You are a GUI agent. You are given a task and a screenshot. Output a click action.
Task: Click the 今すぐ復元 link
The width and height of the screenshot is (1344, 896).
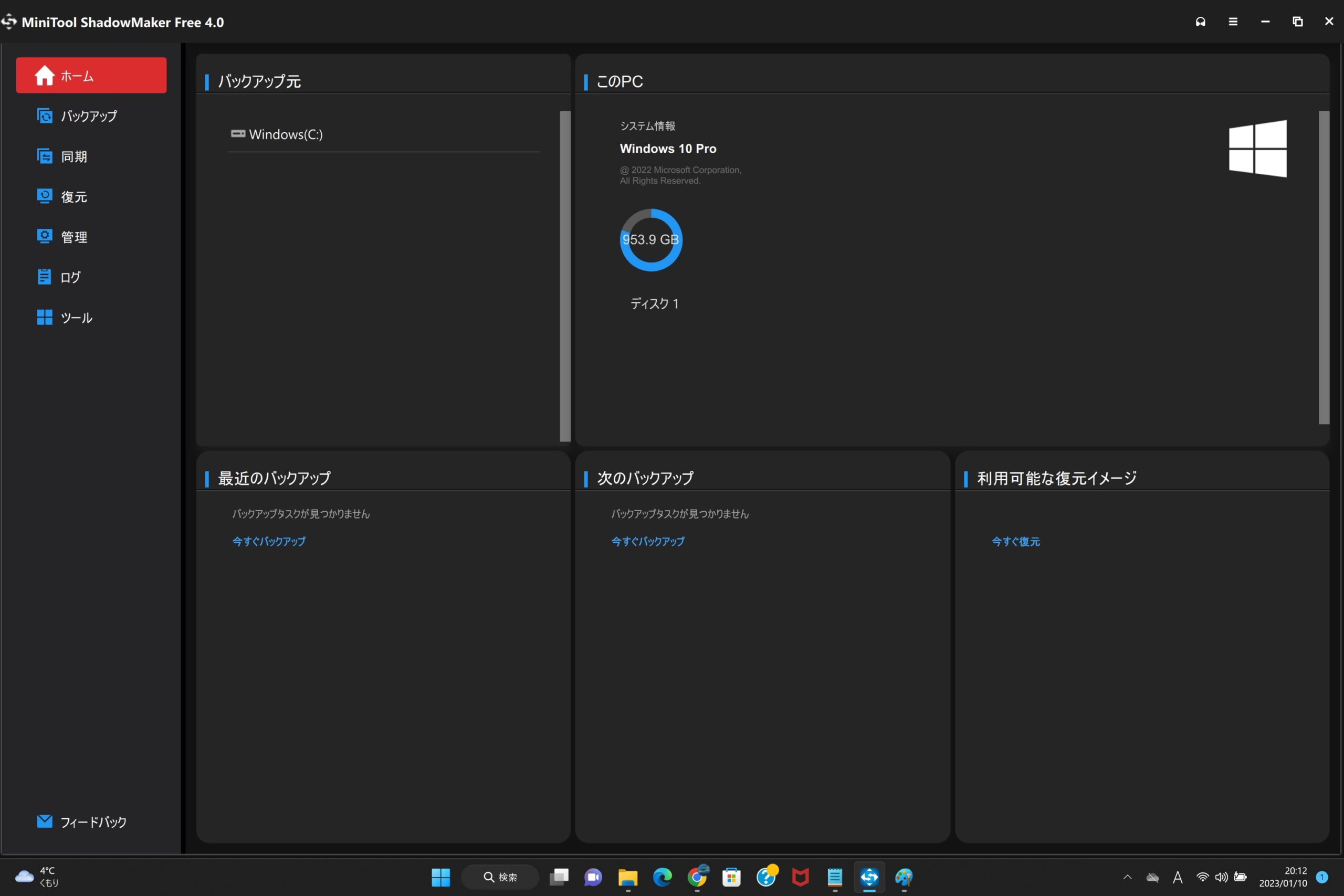point(1015,541)
